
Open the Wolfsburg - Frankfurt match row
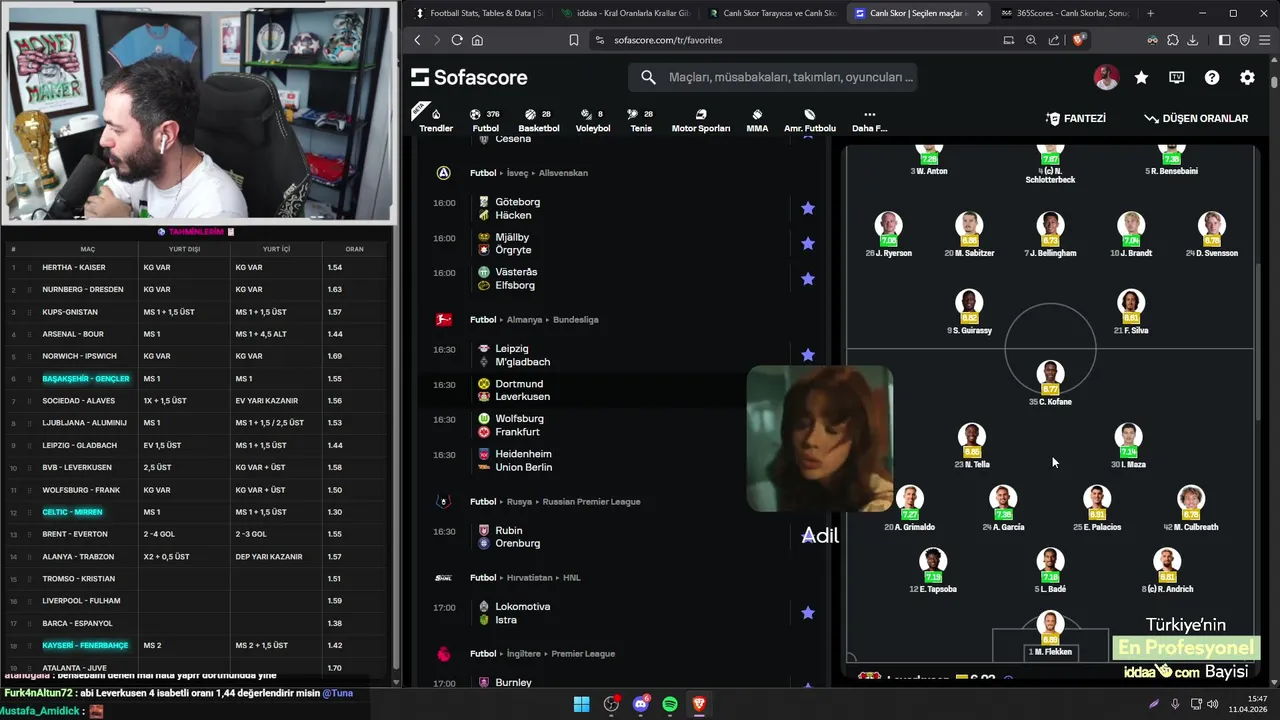622,425
